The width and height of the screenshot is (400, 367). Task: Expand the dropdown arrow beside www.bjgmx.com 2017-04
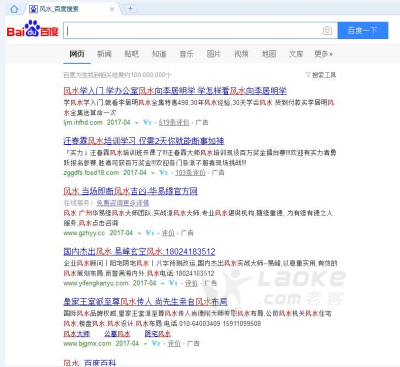click(145, 344)
